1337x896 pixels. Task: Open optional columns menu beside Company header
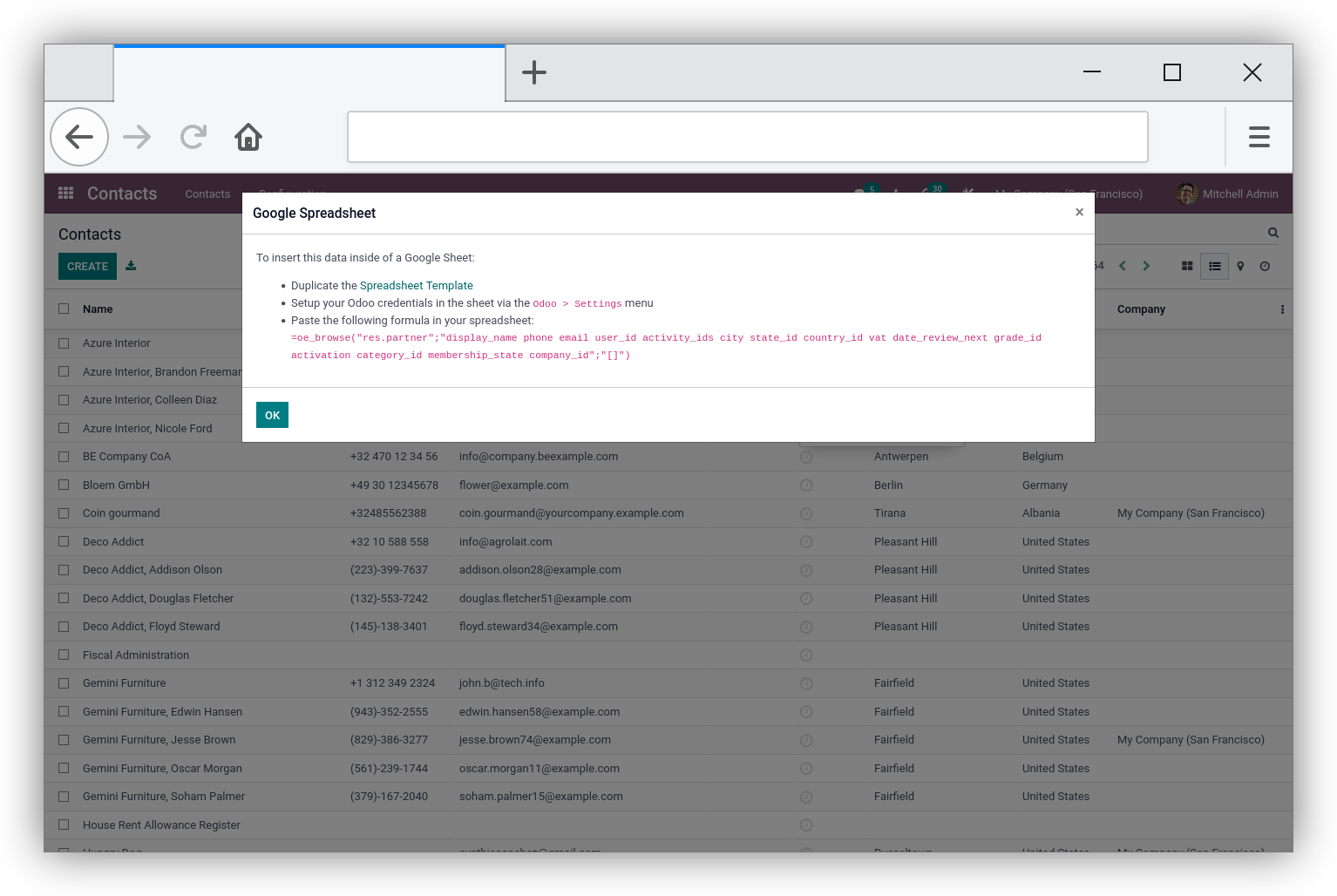pos(1282,309)
